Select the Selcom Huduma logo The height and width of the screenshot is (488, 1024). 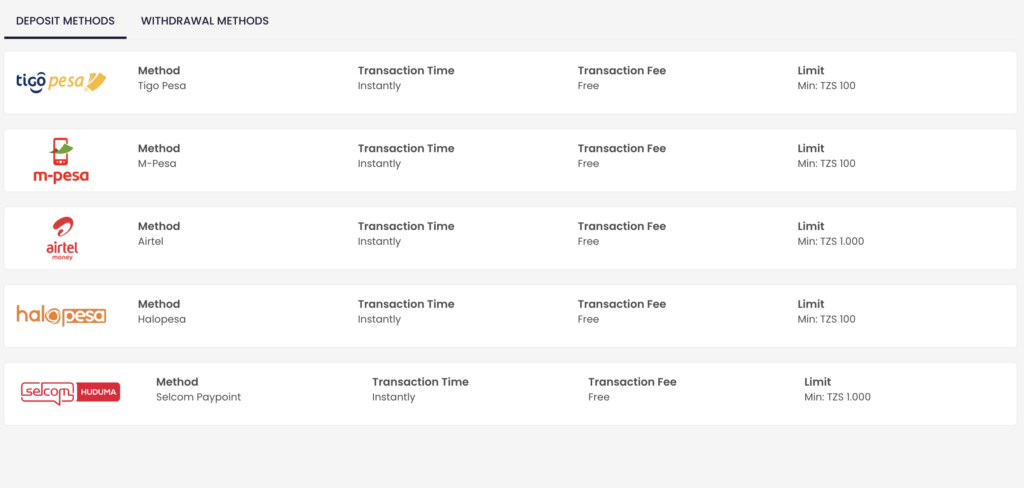point(71,392)
